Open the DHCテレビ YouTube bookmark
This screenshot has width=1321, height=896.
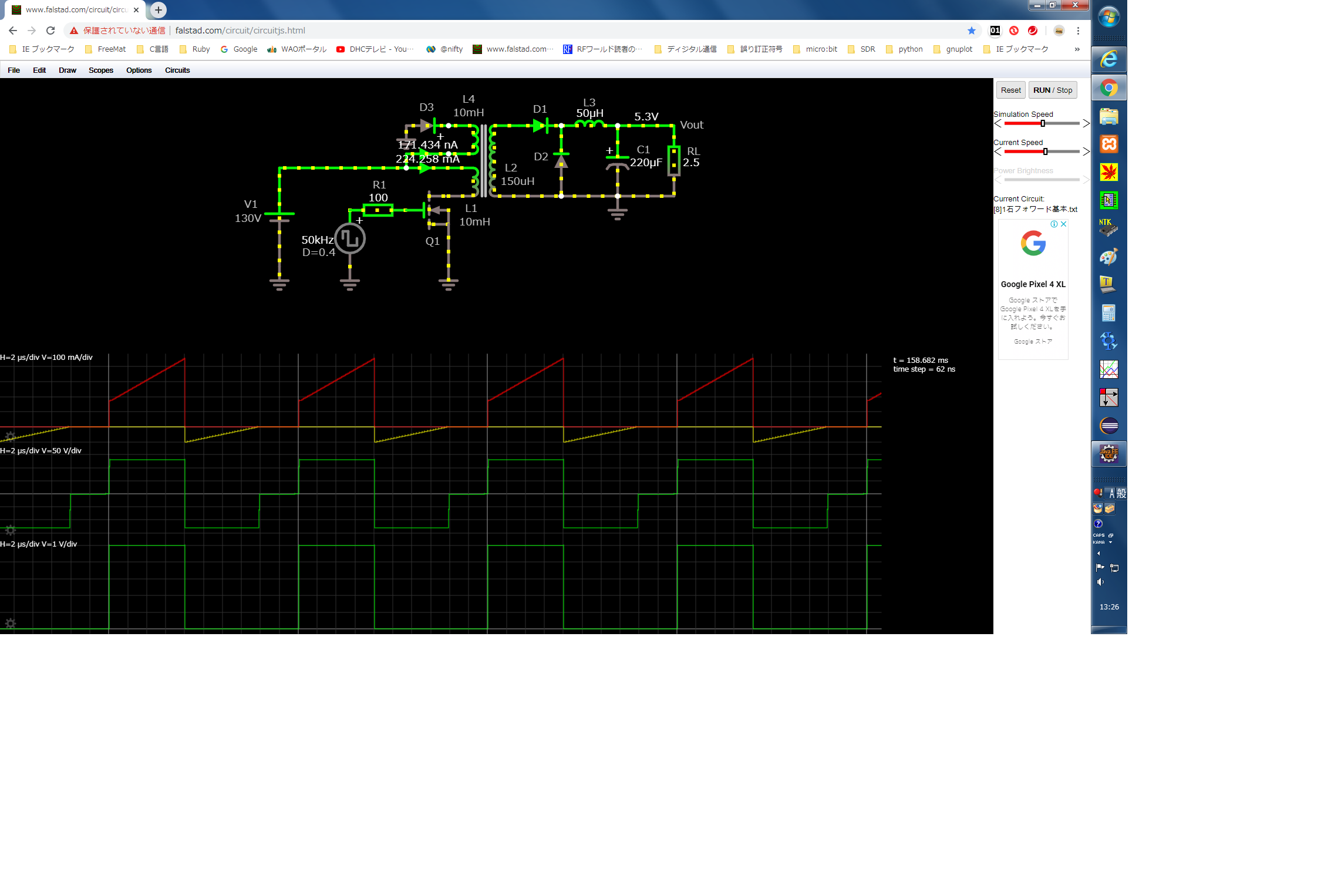(x=376, y=49)
